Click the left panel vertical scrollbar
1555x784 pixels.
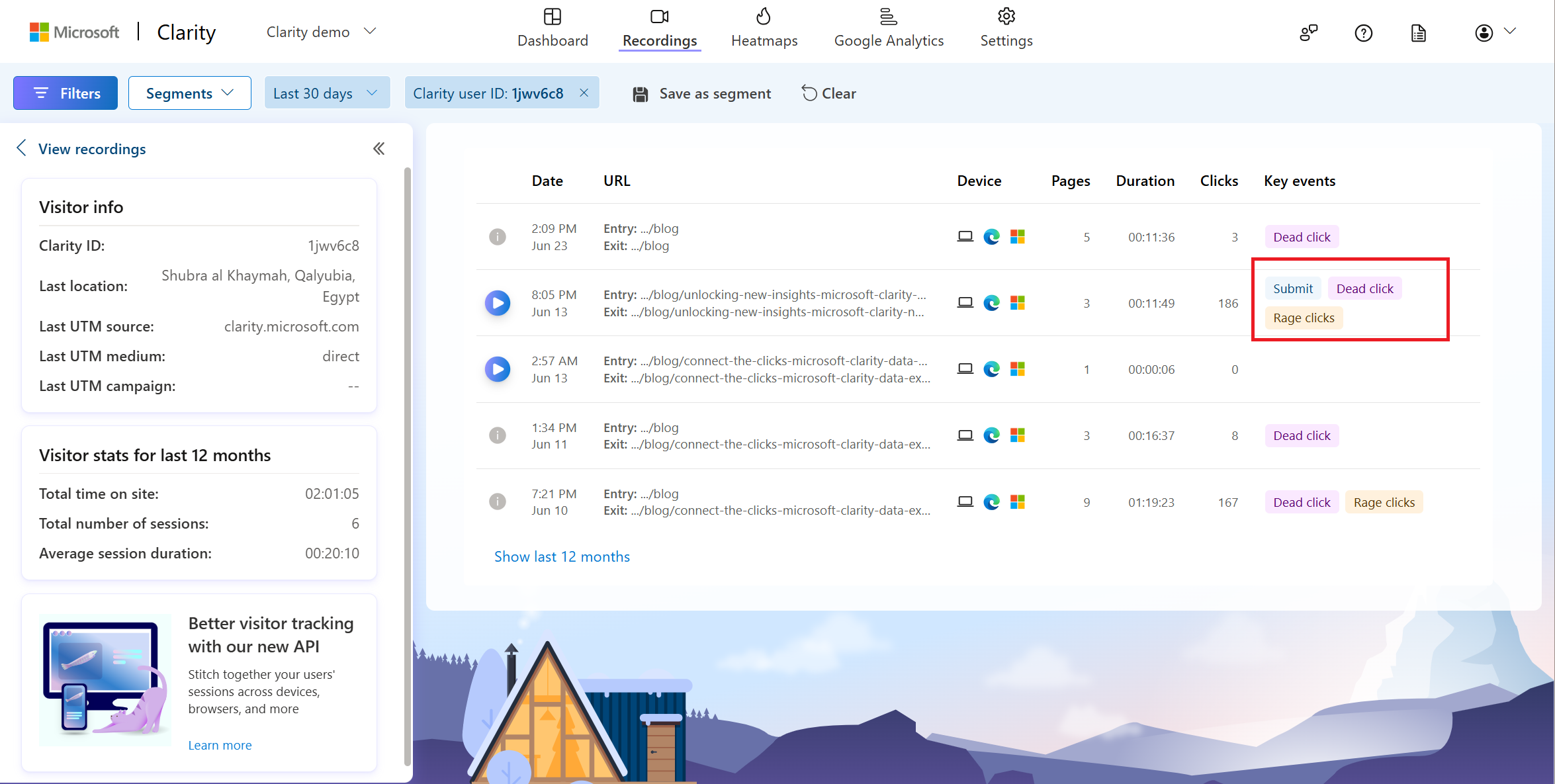click(x=407, y=466)
